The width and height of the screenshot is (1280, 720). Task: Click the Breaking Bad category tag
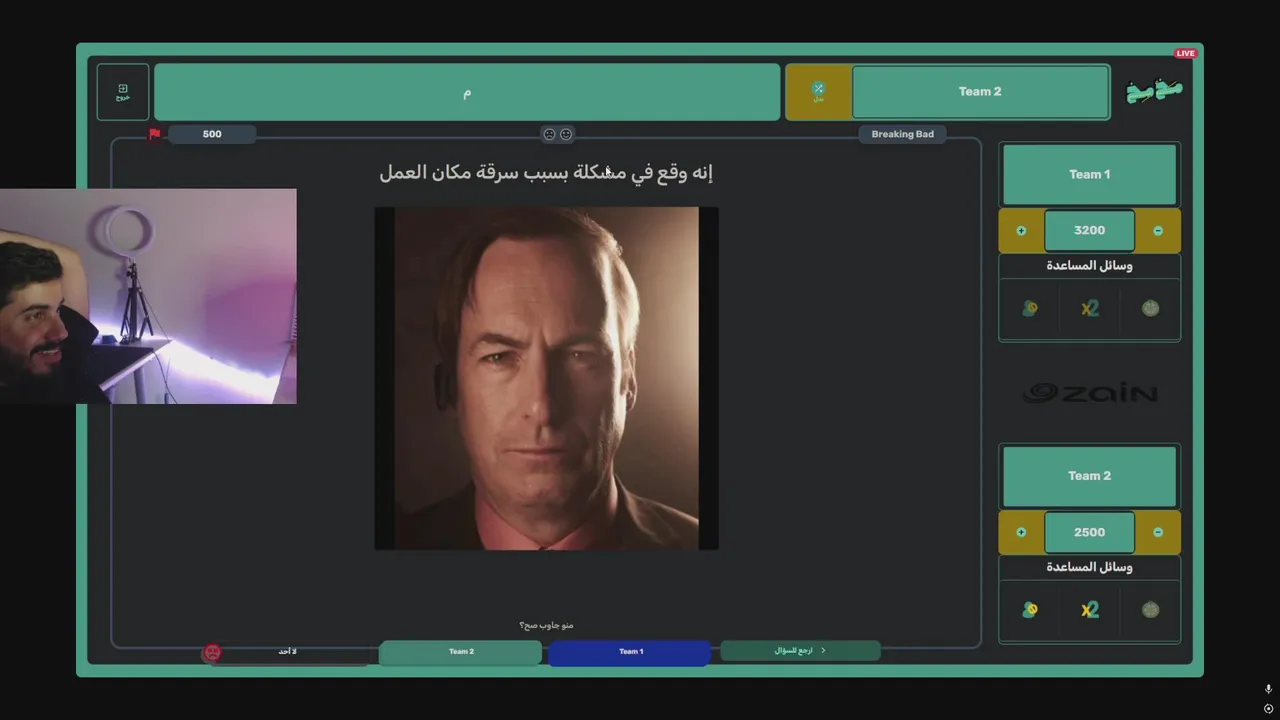[x=902, y=134]
